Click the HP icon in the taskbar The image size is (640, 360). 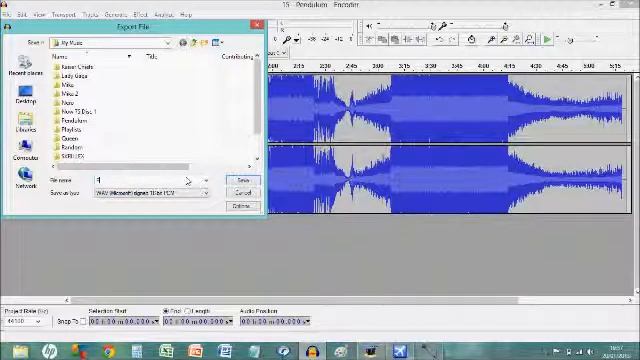[x=49, y=351]
